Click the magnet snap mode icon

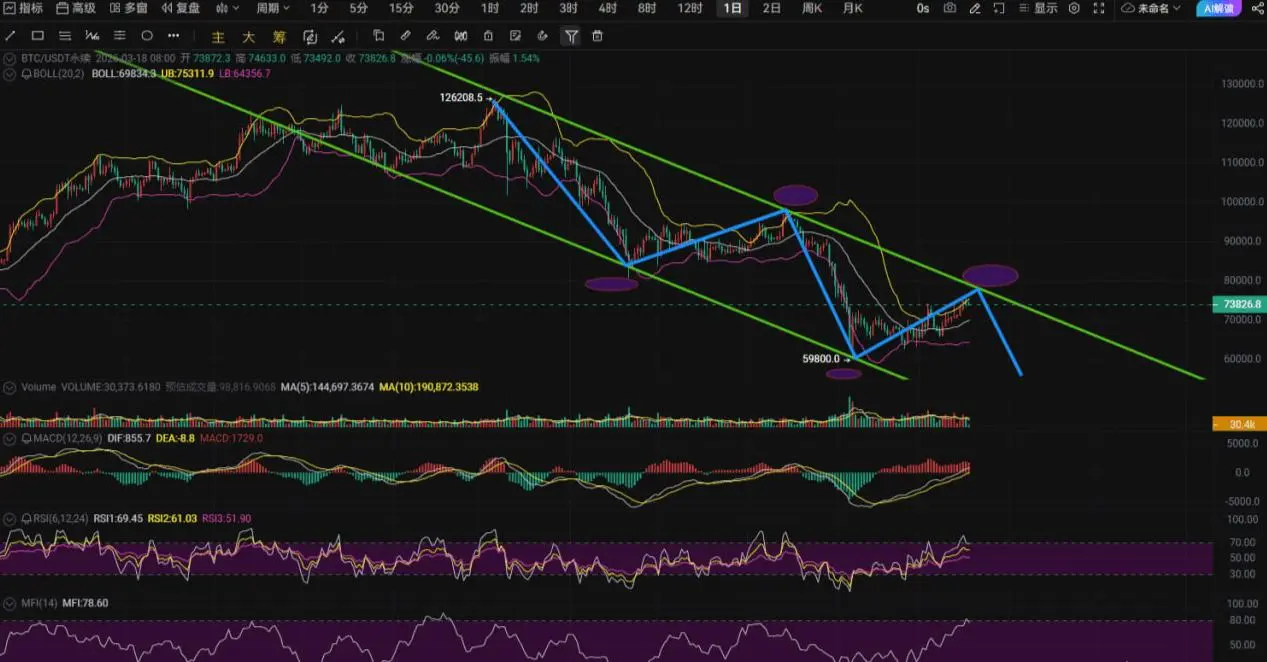[460, 36]
